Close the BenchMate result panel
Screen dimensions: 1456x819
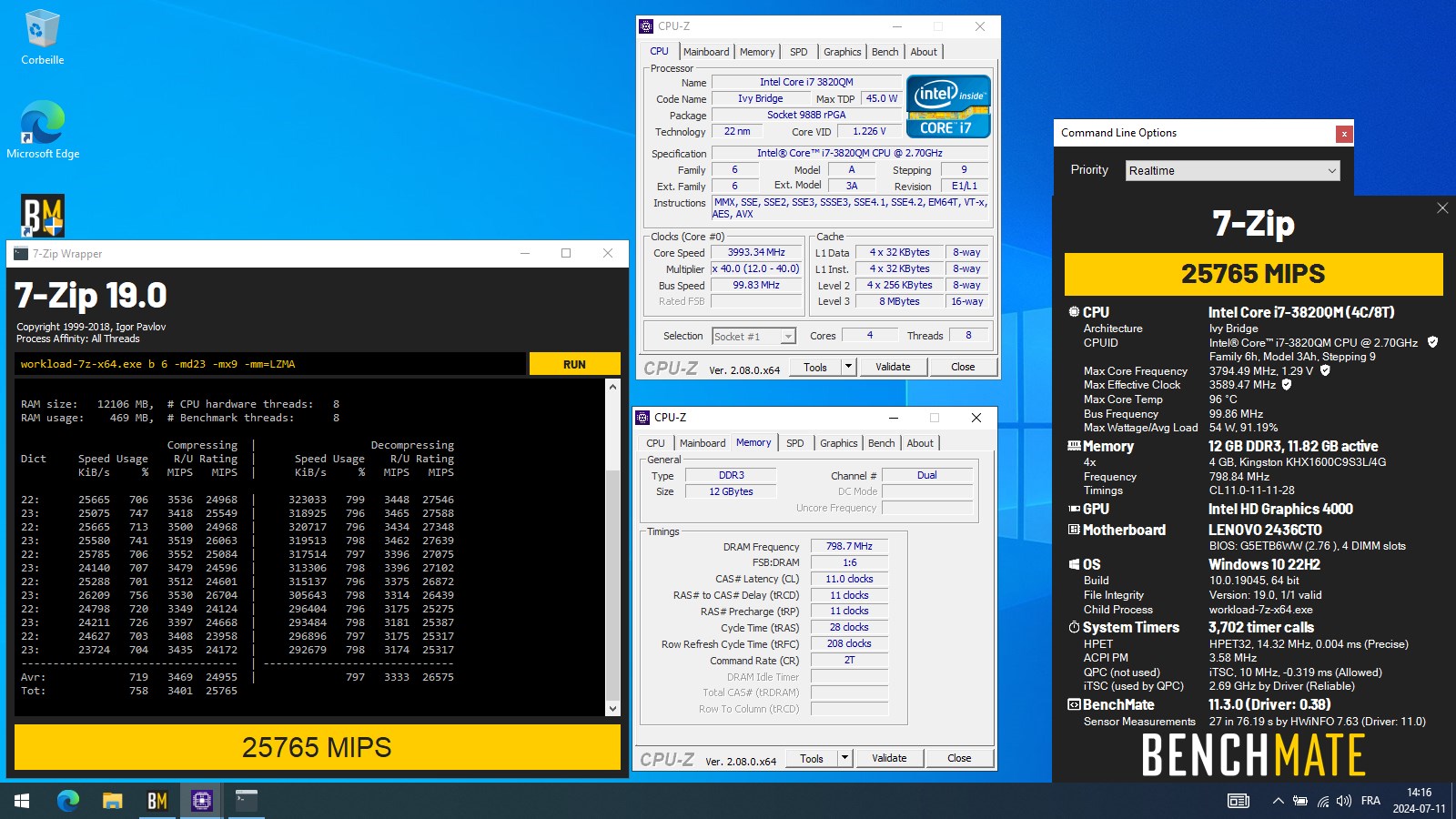(x=1442, y=208)
